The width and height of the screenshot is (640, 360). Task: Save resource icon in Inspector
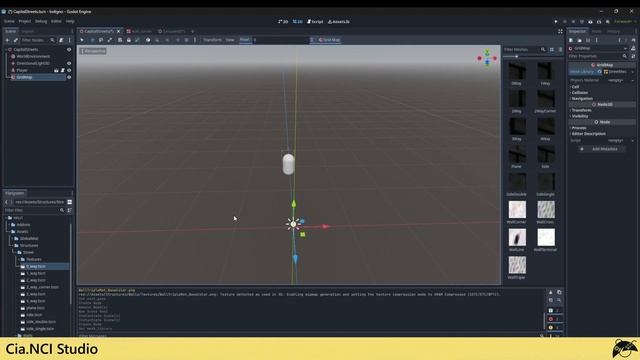588,40
